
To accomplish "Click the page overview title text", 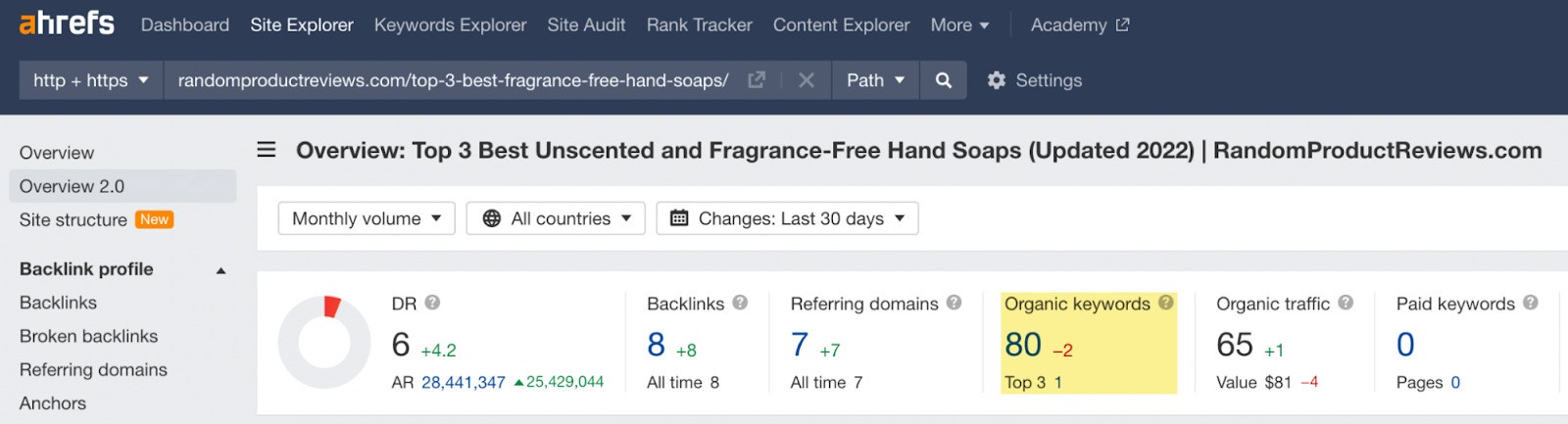I will click(x=918, y=151).
